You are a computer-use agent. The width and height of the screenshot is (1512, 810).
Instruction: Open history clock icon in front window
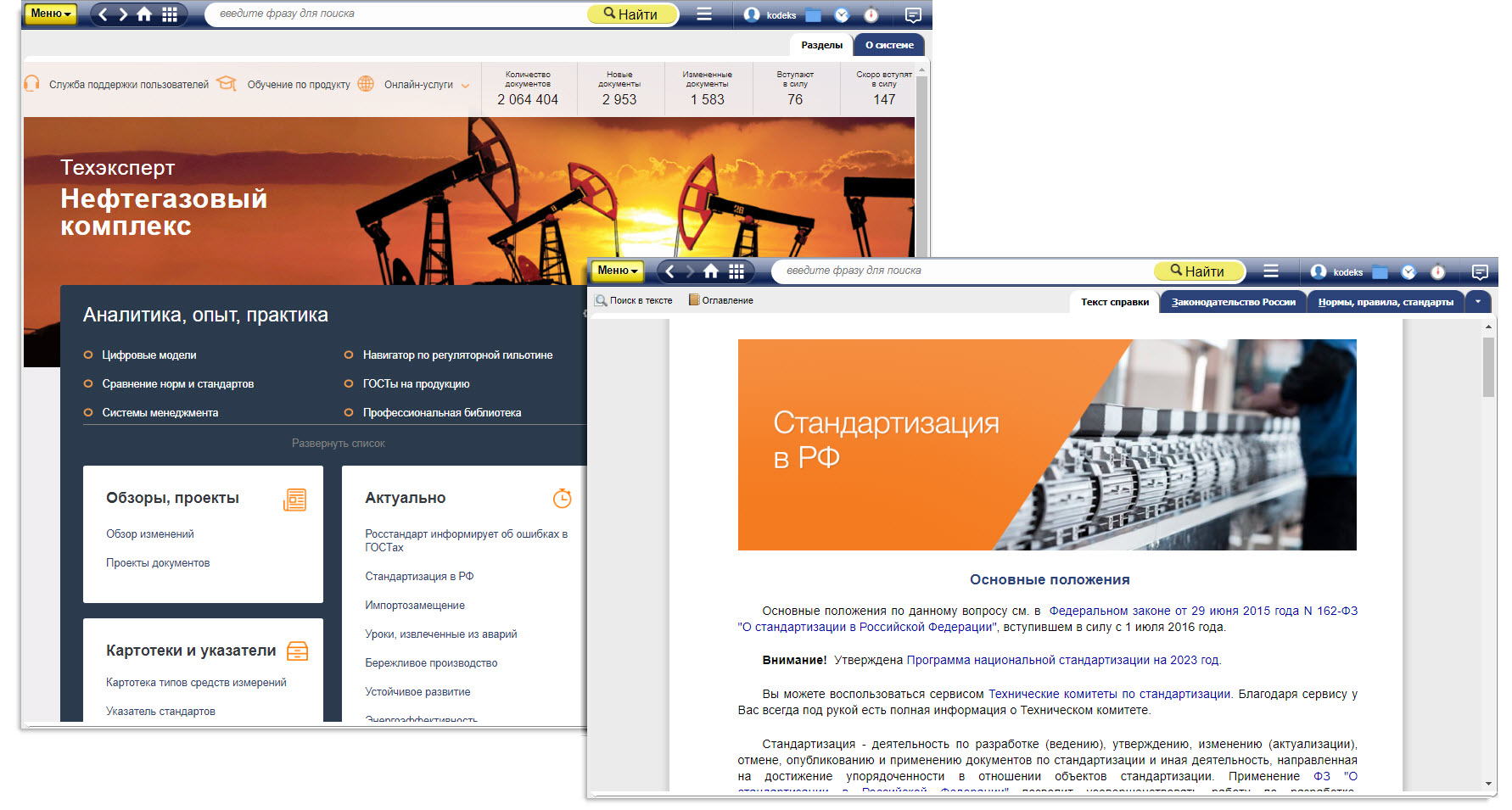pos(1408,271)
